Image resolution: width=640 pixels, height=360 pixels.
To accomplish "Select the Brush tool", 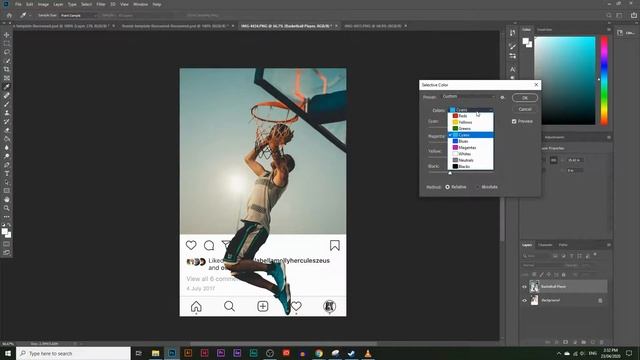I will [7, 104].
